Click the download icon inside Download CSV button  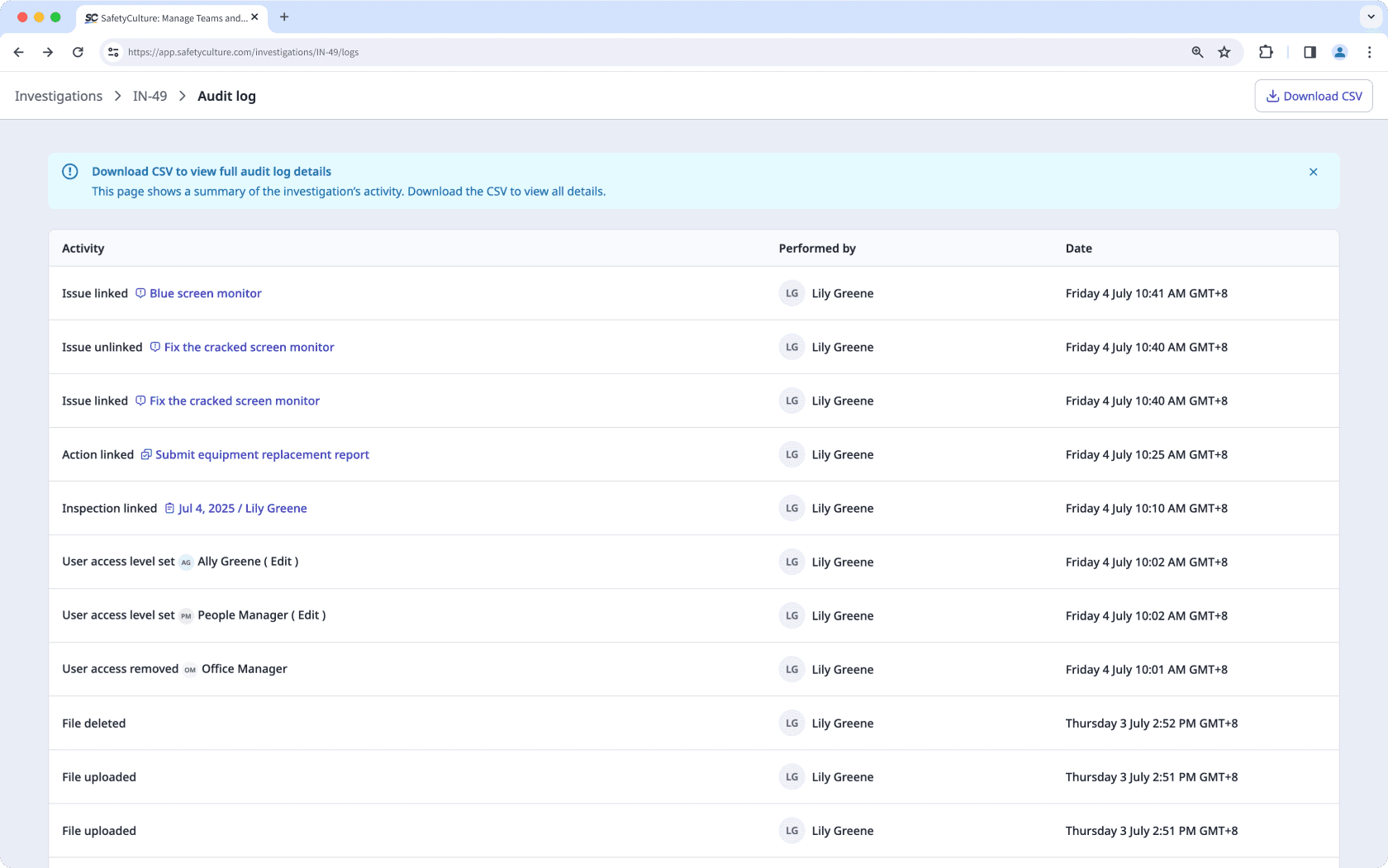coord(1272,96)
